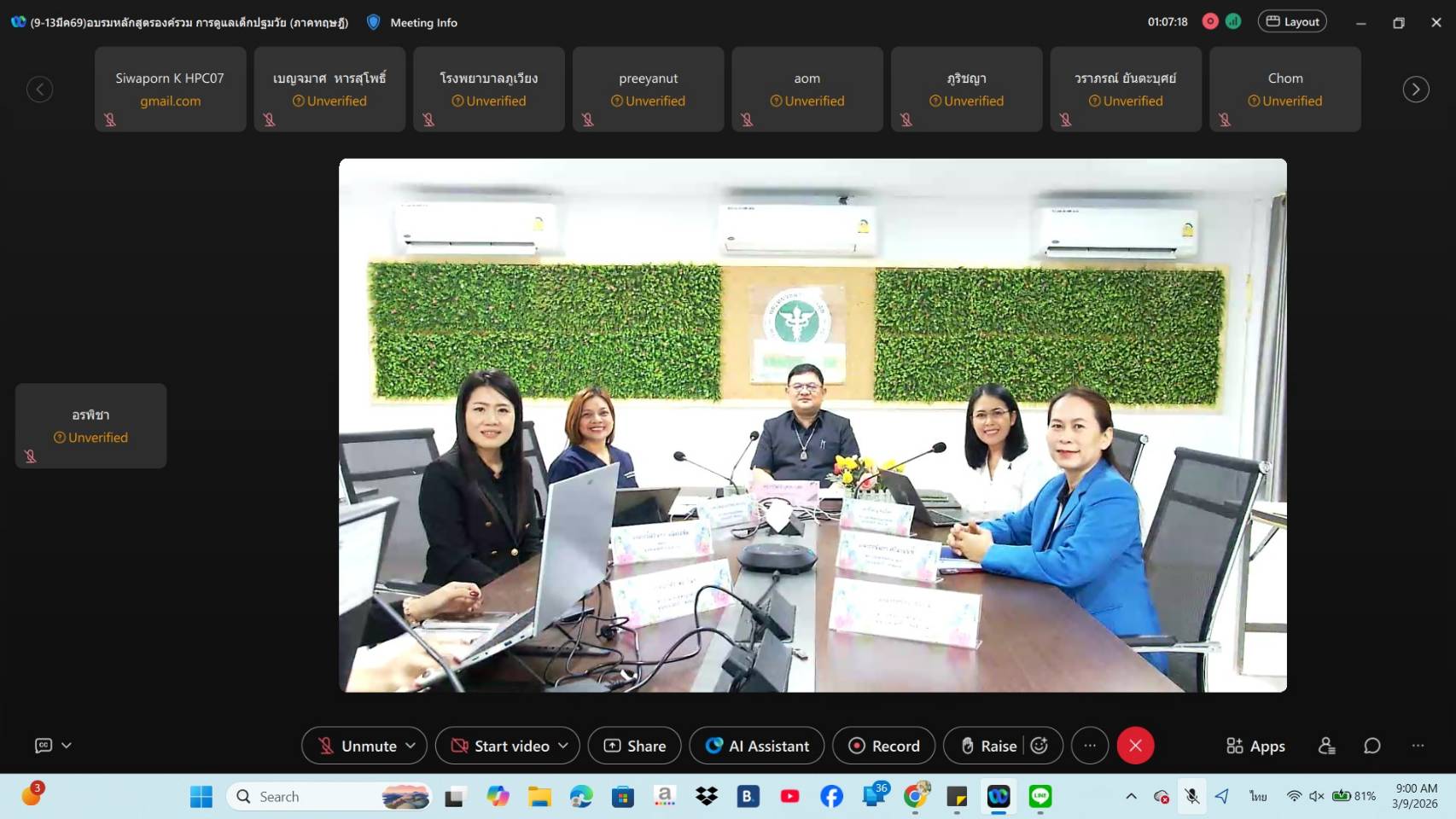1456x819 pixels.
Task: Open the chat panel icon
Action: click(x=1372, y=746)
